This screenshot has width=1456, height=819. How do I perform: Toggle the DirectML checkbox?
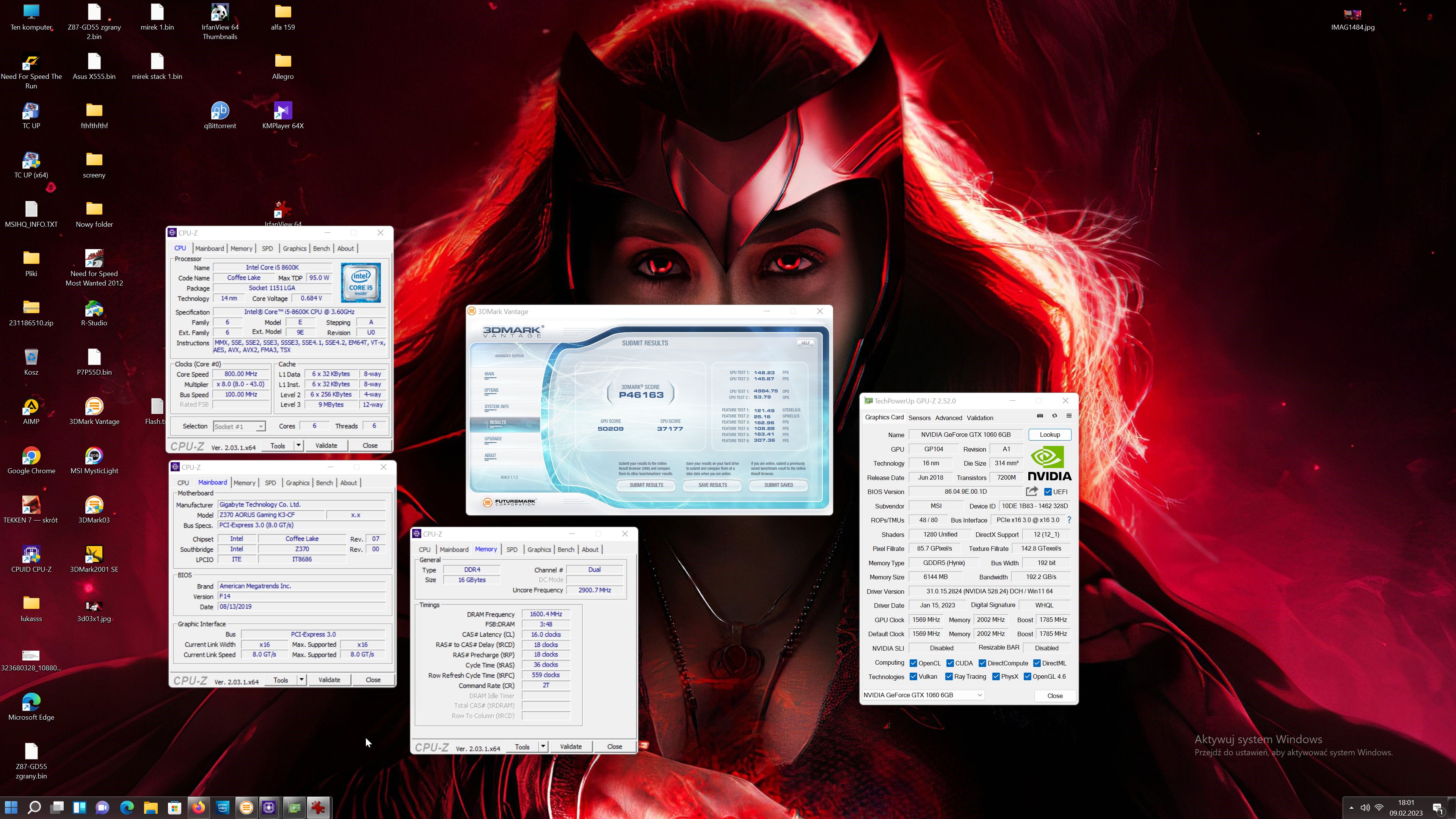click(1037, 663)
